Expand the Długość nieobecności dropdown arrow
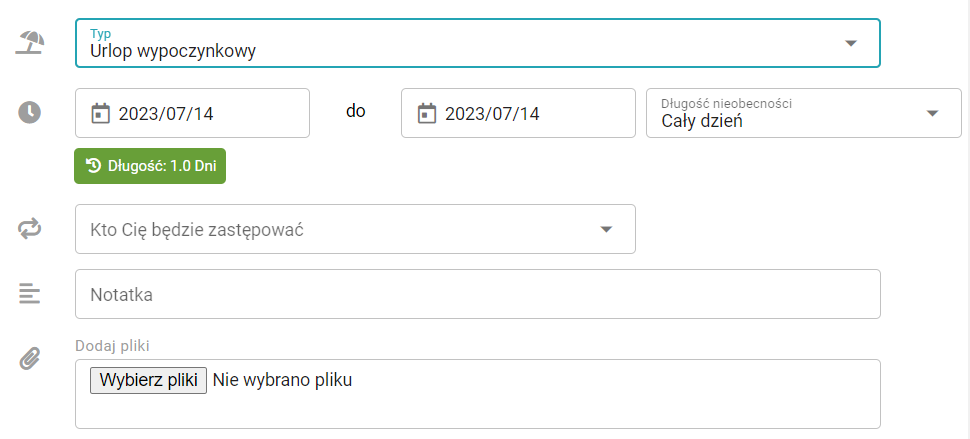Screen dimensions: 970x439 [x=933, y=113]
